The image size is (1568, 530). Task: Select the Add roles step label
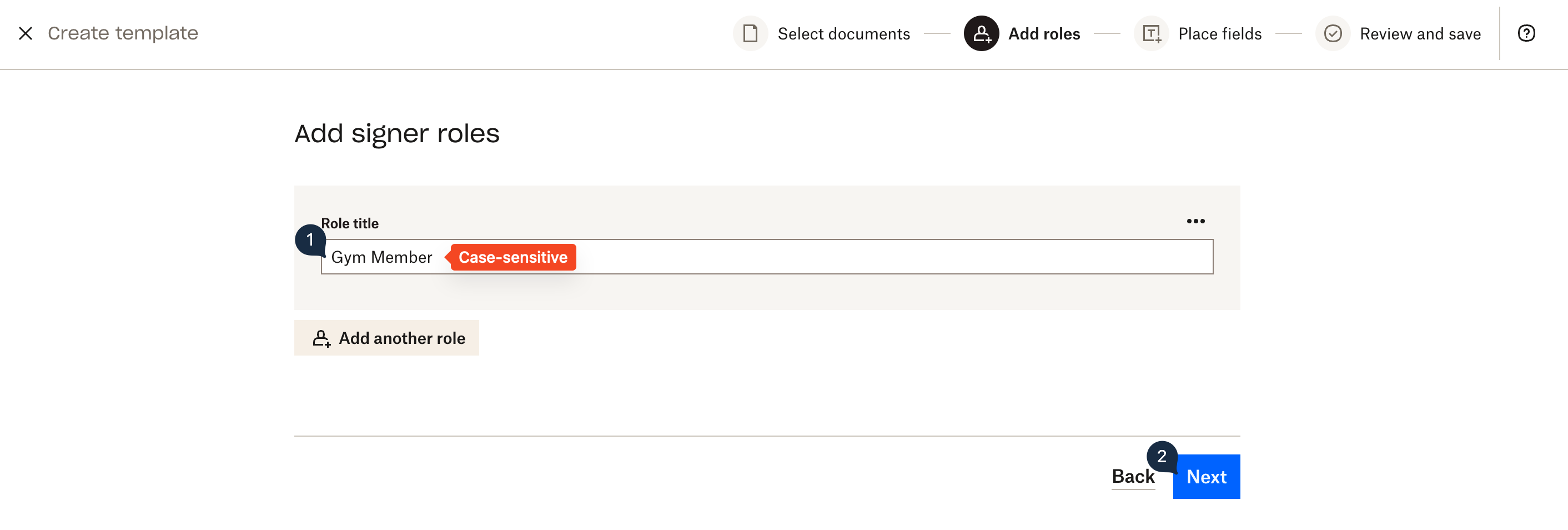pyautogui.click(x=1044, y=34)
